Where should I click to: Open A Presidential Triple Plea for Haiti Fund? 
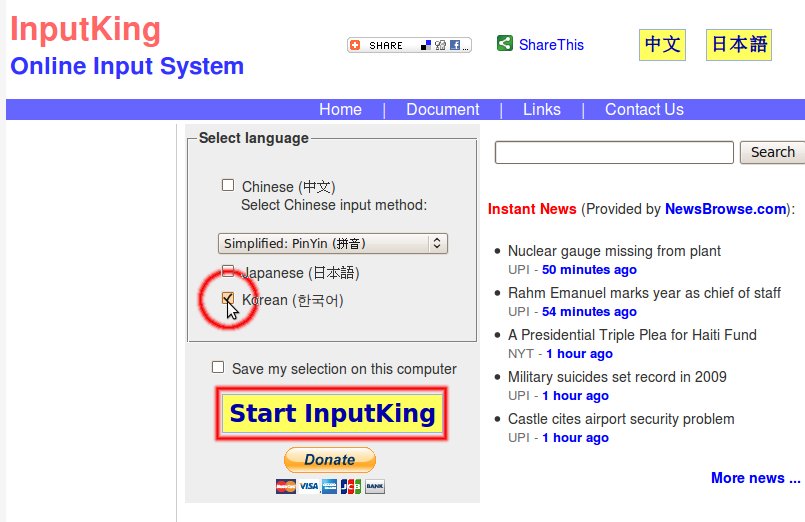click(632, 335)
